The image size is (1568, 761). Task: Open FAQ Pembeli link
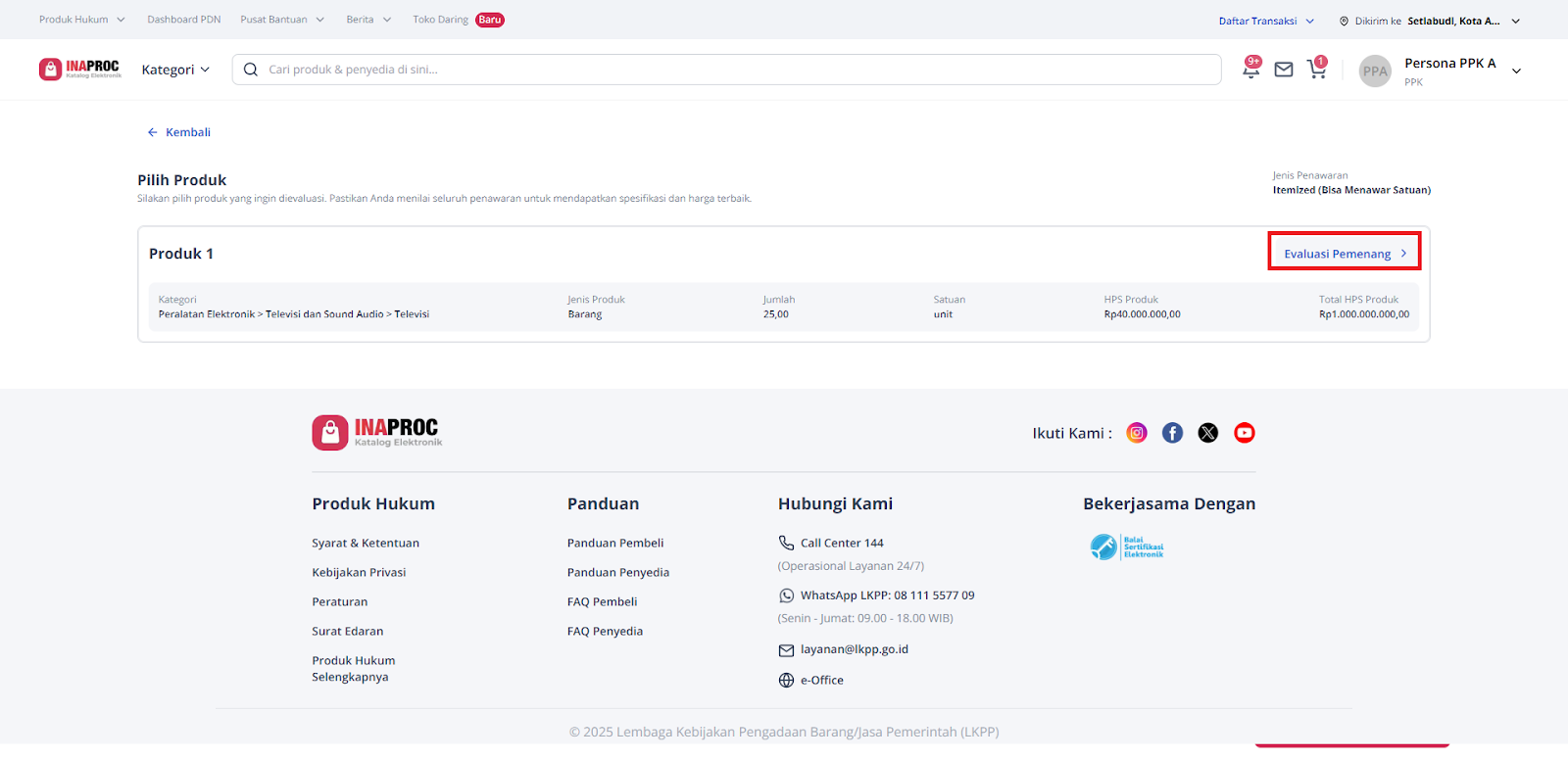tap(602, 601)
